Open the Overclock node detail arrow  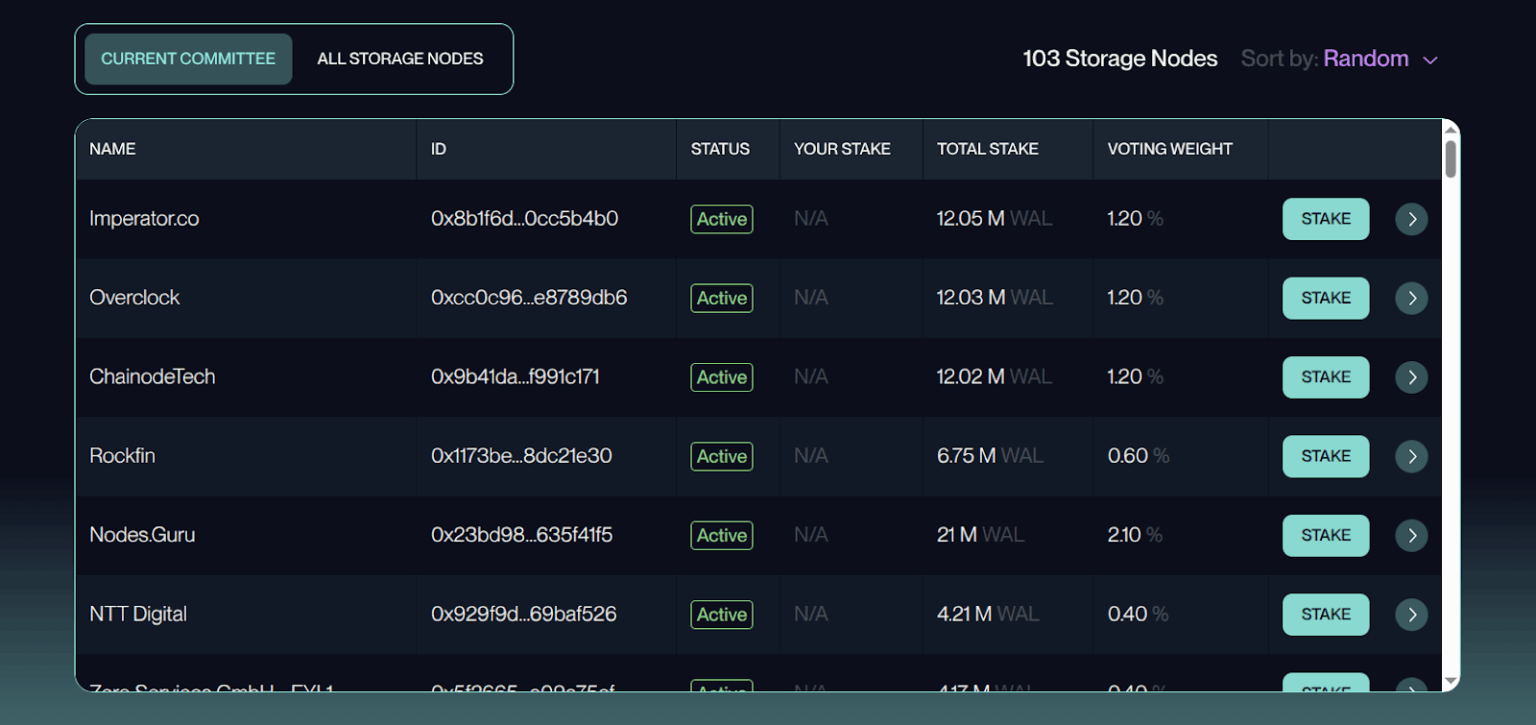pos(1411,298)
